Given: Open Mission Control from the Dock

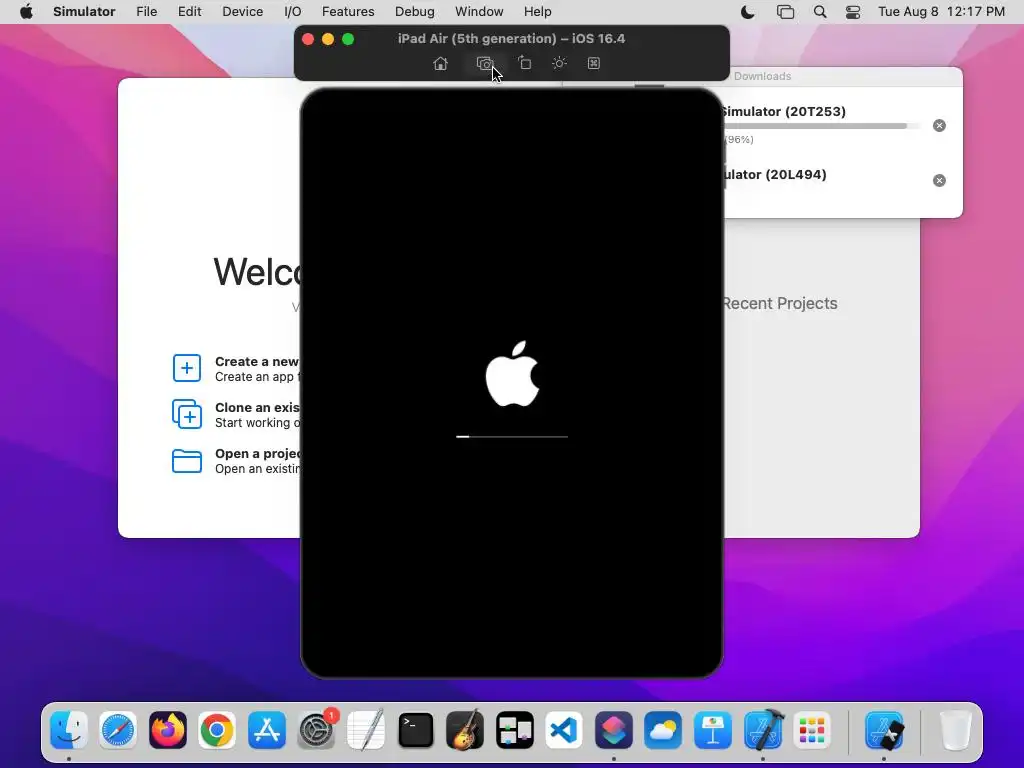Looking at the screenshot, I should point(515,729).
